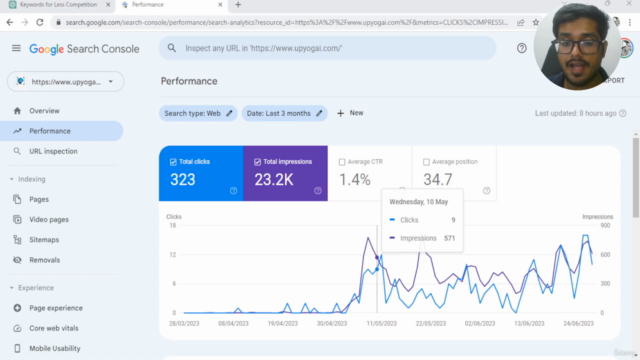Open the help question mark icon
The width and height of the screenshot is (640, 360).
521,48
